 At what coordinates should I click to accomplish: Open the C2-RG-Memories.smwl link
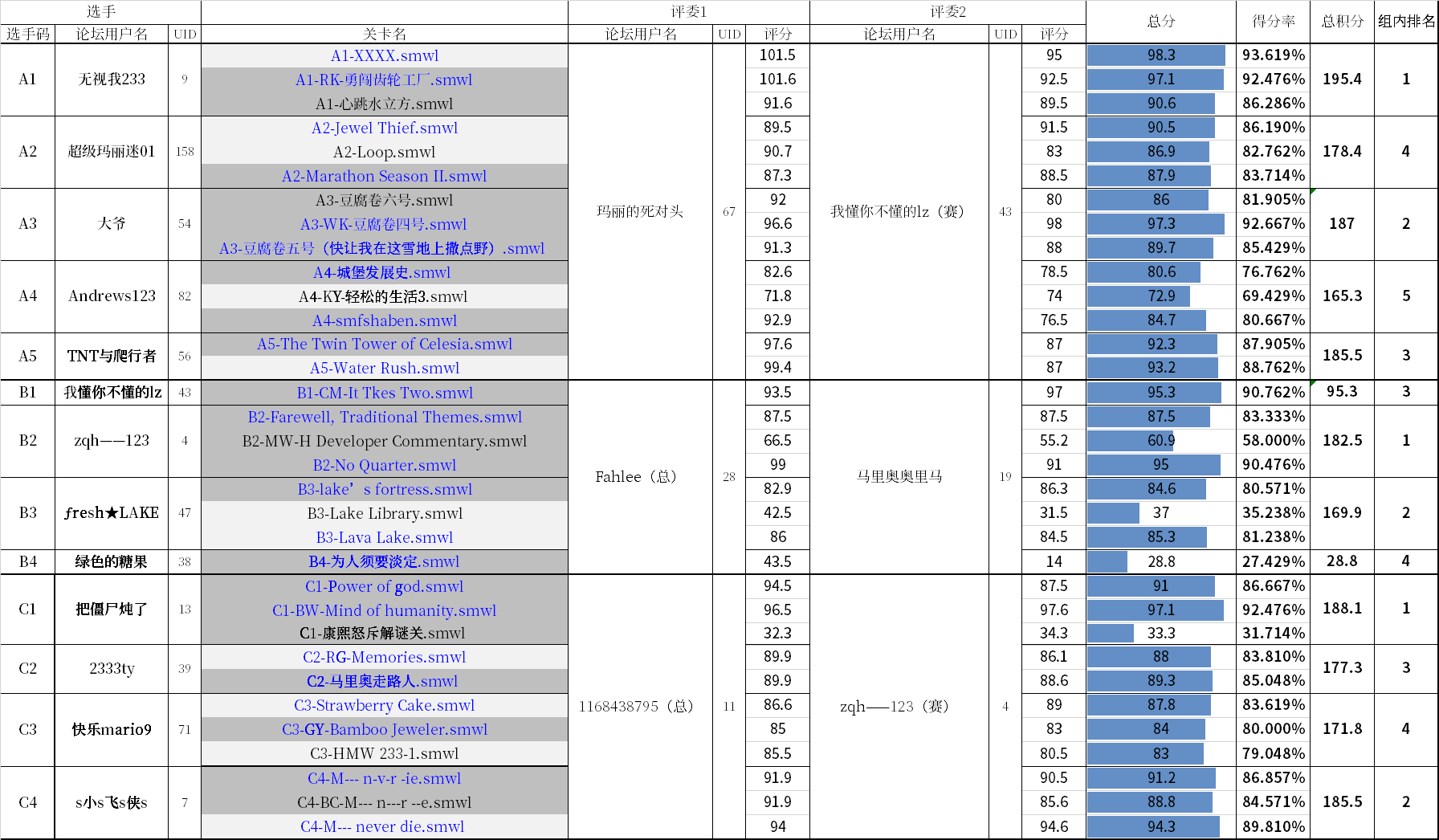(x=385, y=657)
